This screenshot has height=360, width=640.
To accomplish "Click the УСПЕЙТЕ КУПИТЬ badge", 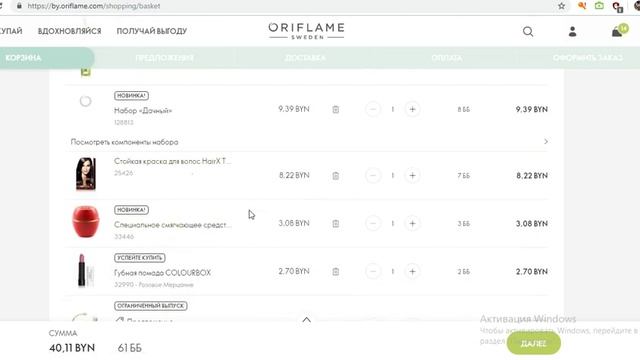I will coord(140,258).
